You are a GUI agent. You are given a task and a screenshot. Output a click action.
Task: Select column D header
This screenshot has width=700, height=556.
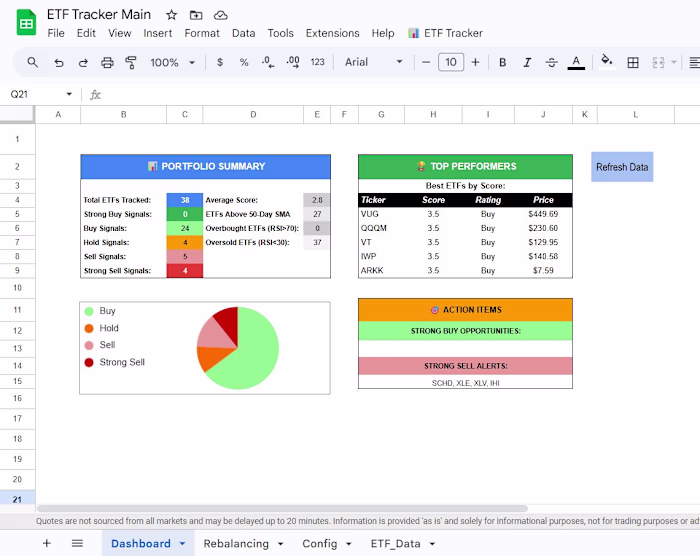pyautogui.click(x=253, y=114)
